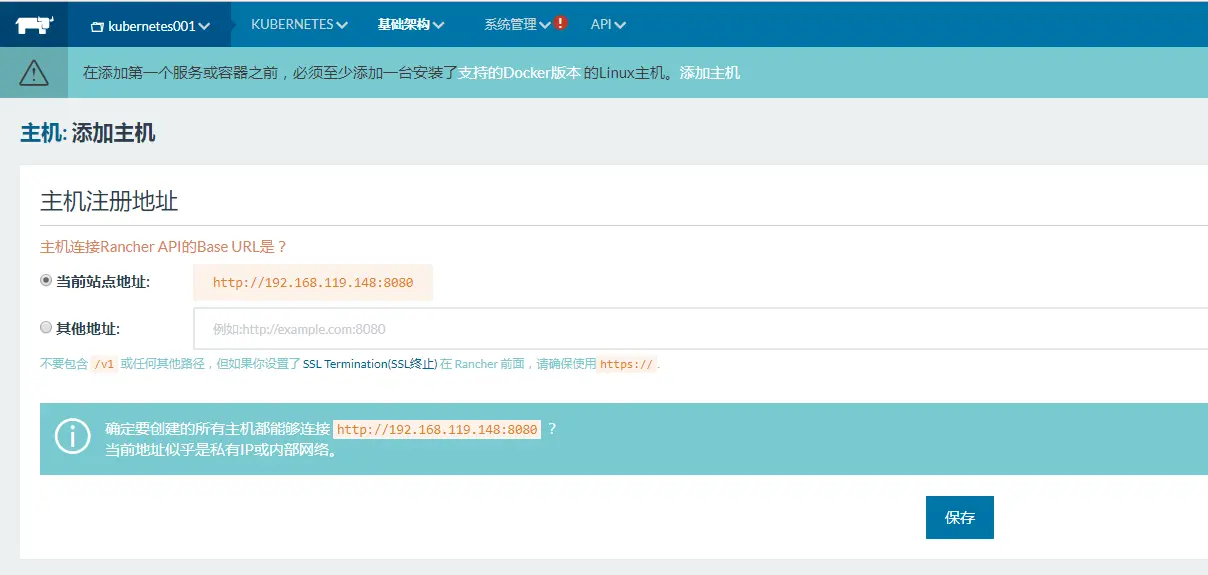Open the 基础架构 menu
The width and height of the screenshot is (1208, 575).
(x=411, y=24)
